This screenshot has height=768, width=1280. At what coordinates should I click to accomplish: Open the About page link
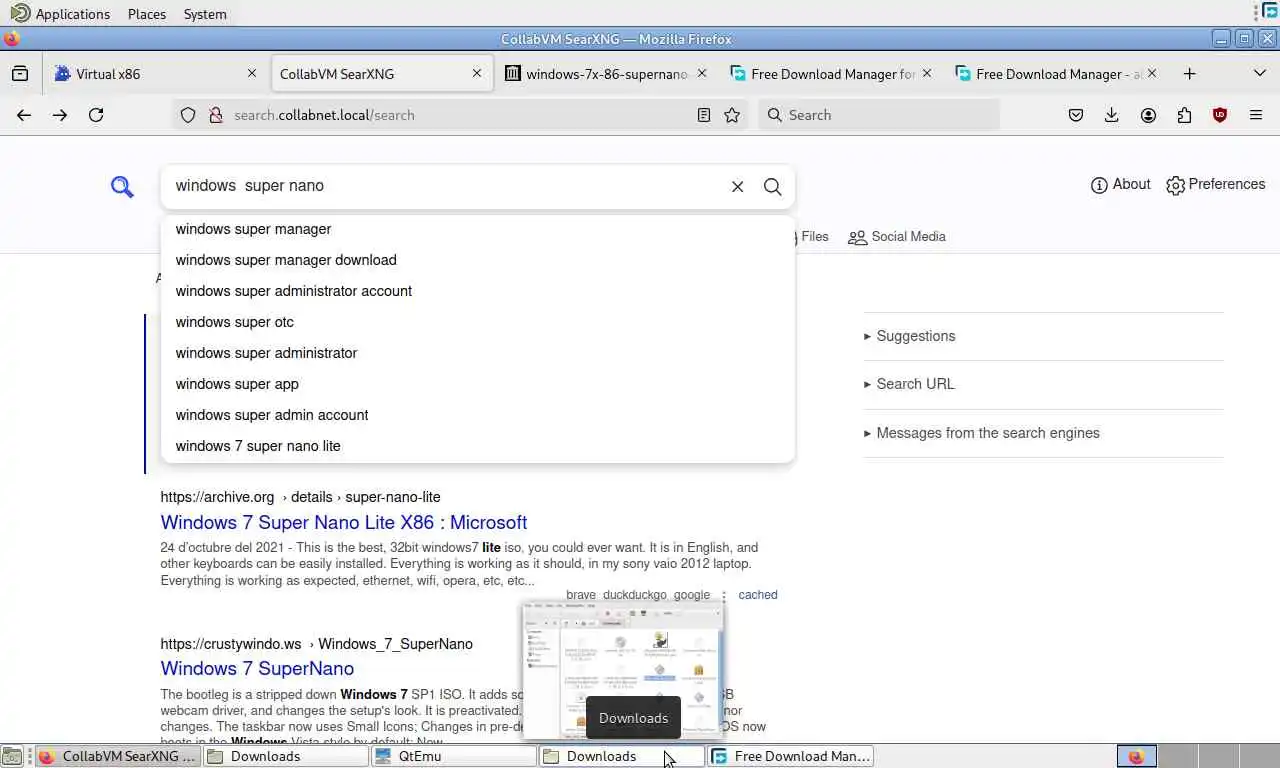(x=1120, y=185)
